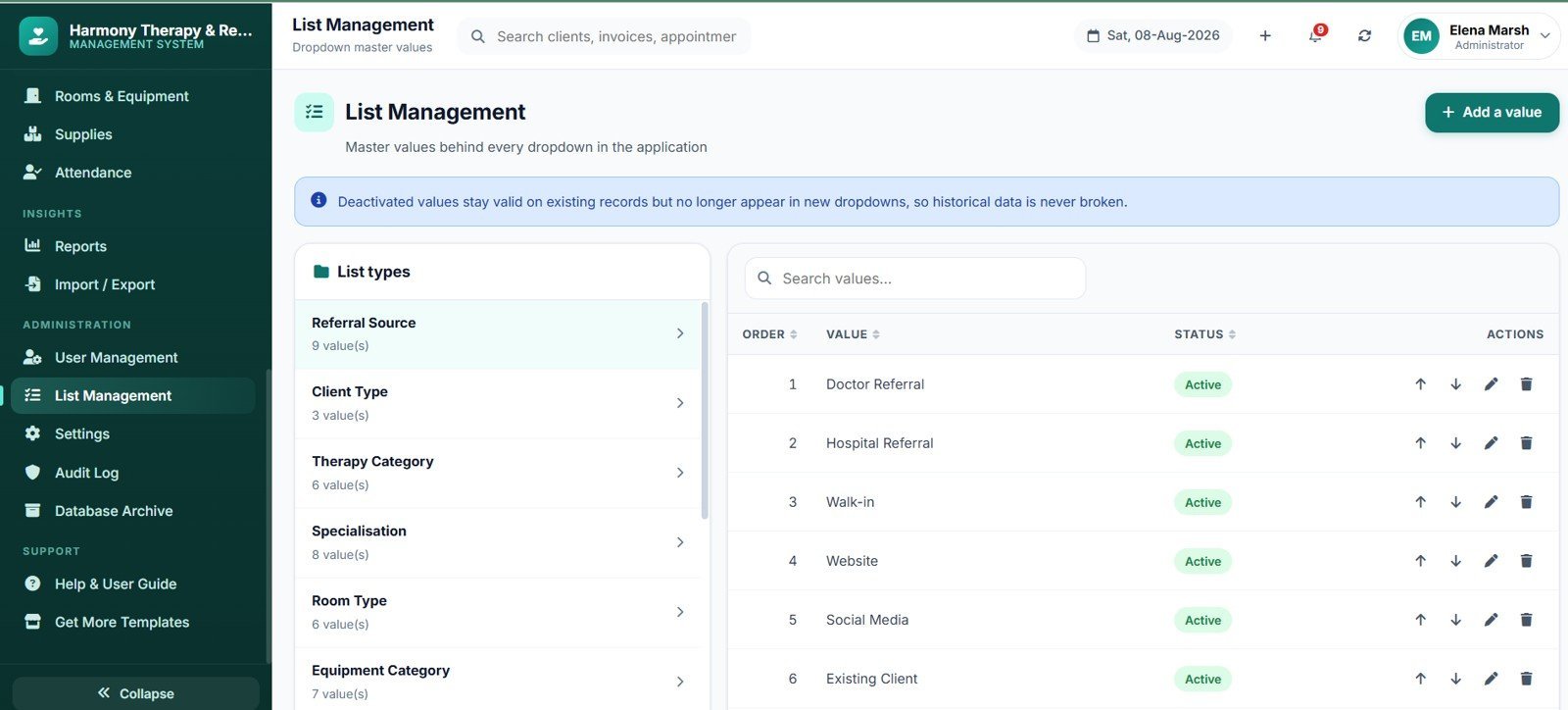The height and width of the screenshot is (710, 1568).
Task: Move Doctor Referral up
Action: click(1420, 384)
